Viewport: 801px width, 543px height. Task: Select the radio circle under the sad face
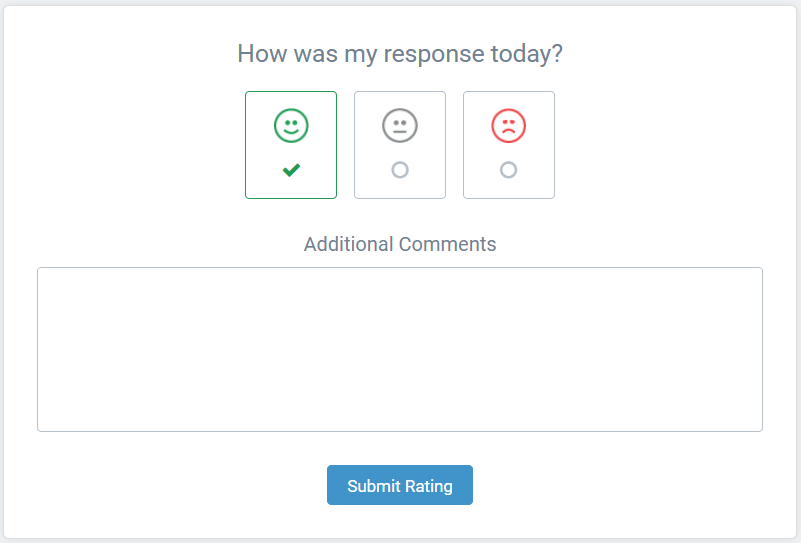pyautogui.click(x=508, y=170)
